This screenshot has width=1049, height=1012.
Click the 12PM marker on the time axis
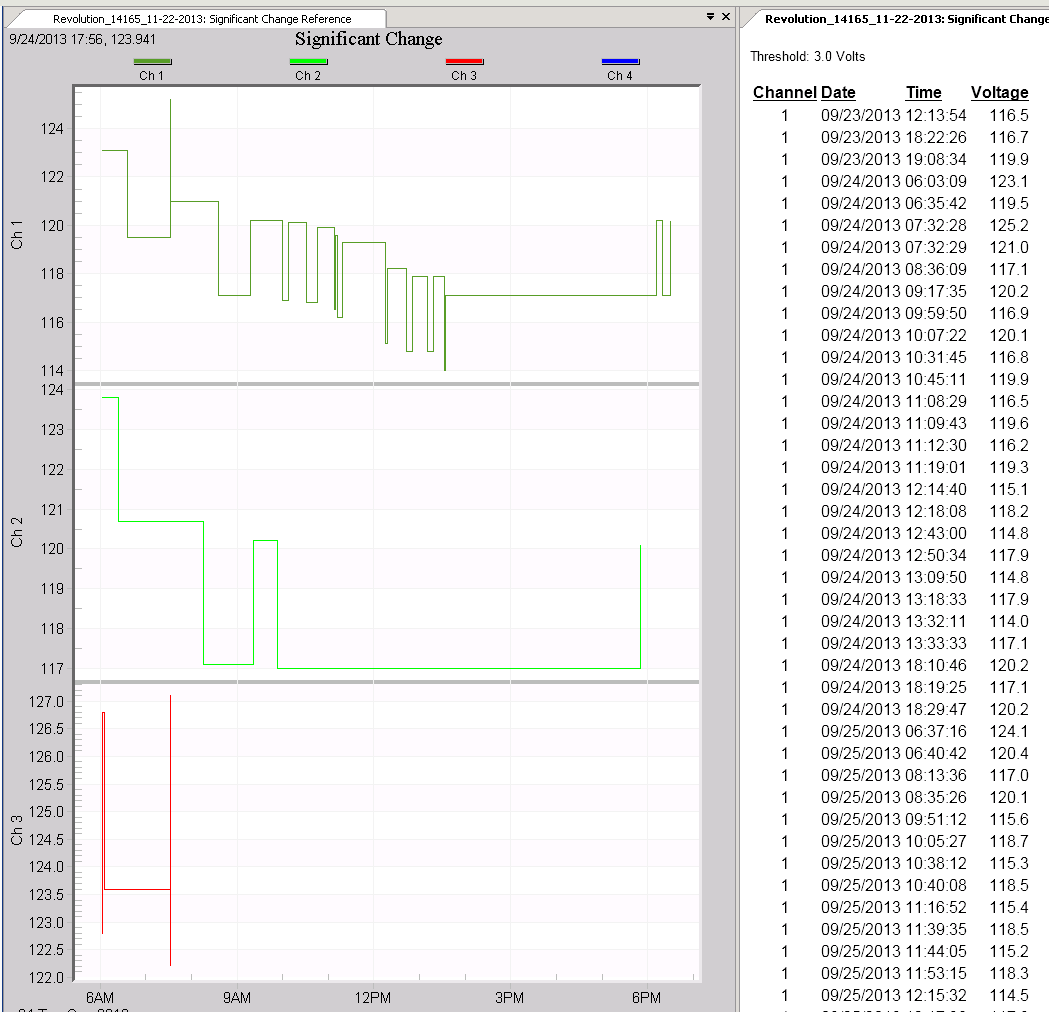click(x=373, y=998)
